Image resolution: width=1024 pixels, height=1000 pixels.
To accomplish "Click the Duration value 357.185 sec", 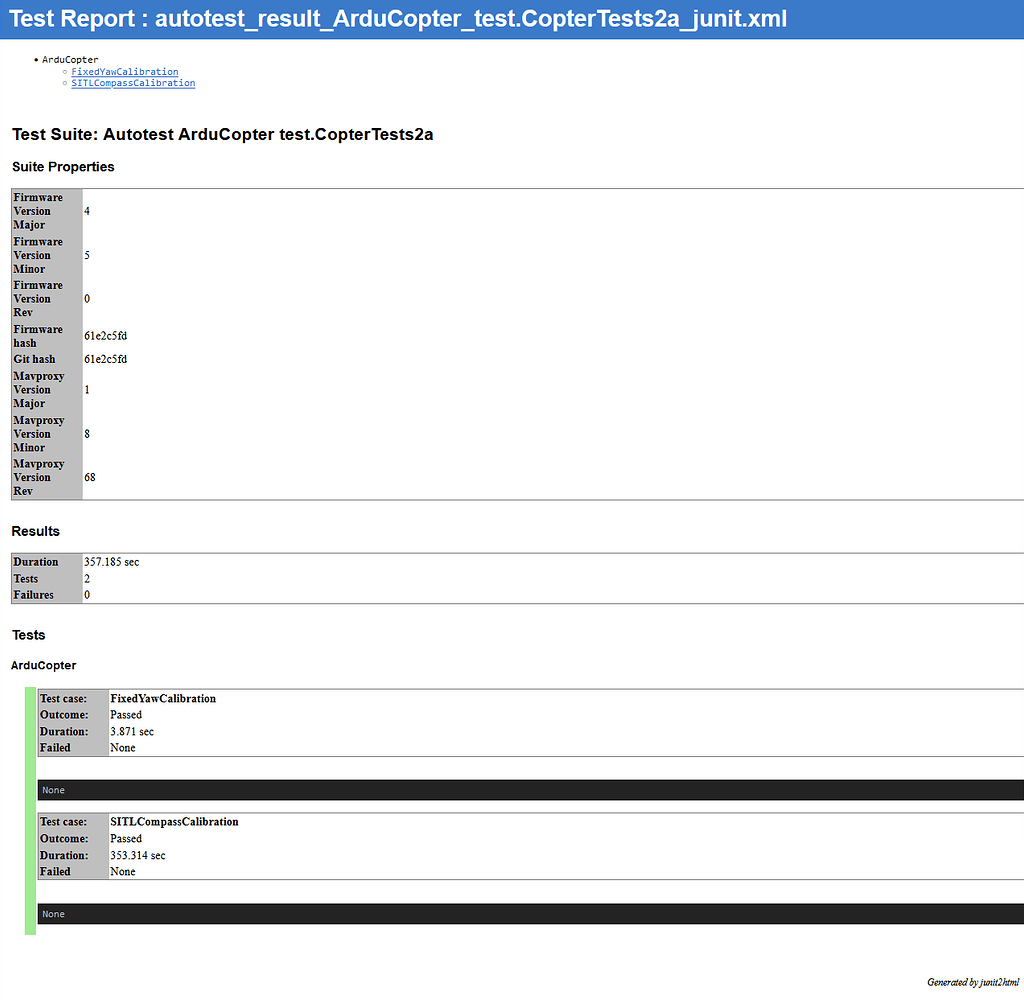I will 111,561.
